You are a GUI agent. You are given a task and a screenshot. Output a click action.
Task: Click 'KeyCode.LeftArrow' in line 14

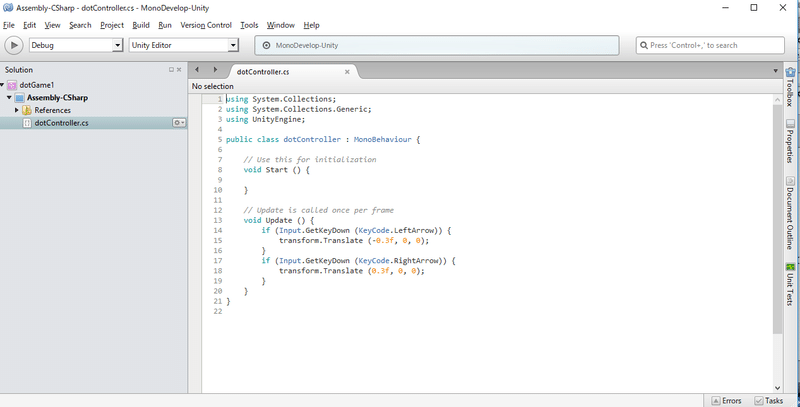coord(395,231)
